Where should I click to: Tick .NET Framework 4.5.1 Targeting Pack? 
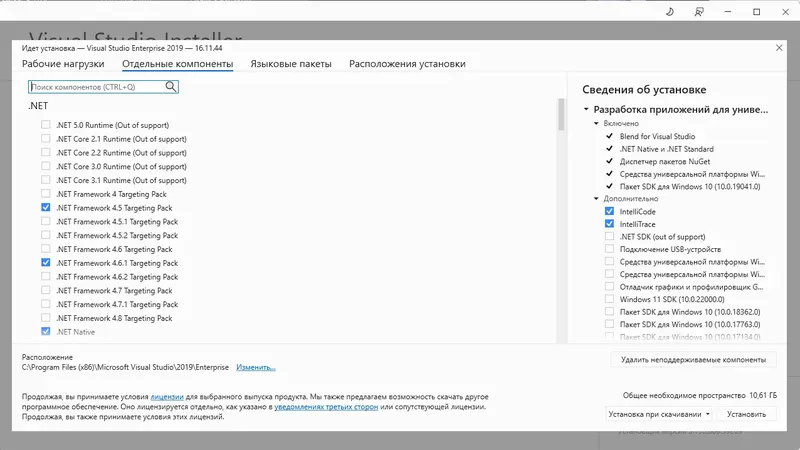[46, 221]
